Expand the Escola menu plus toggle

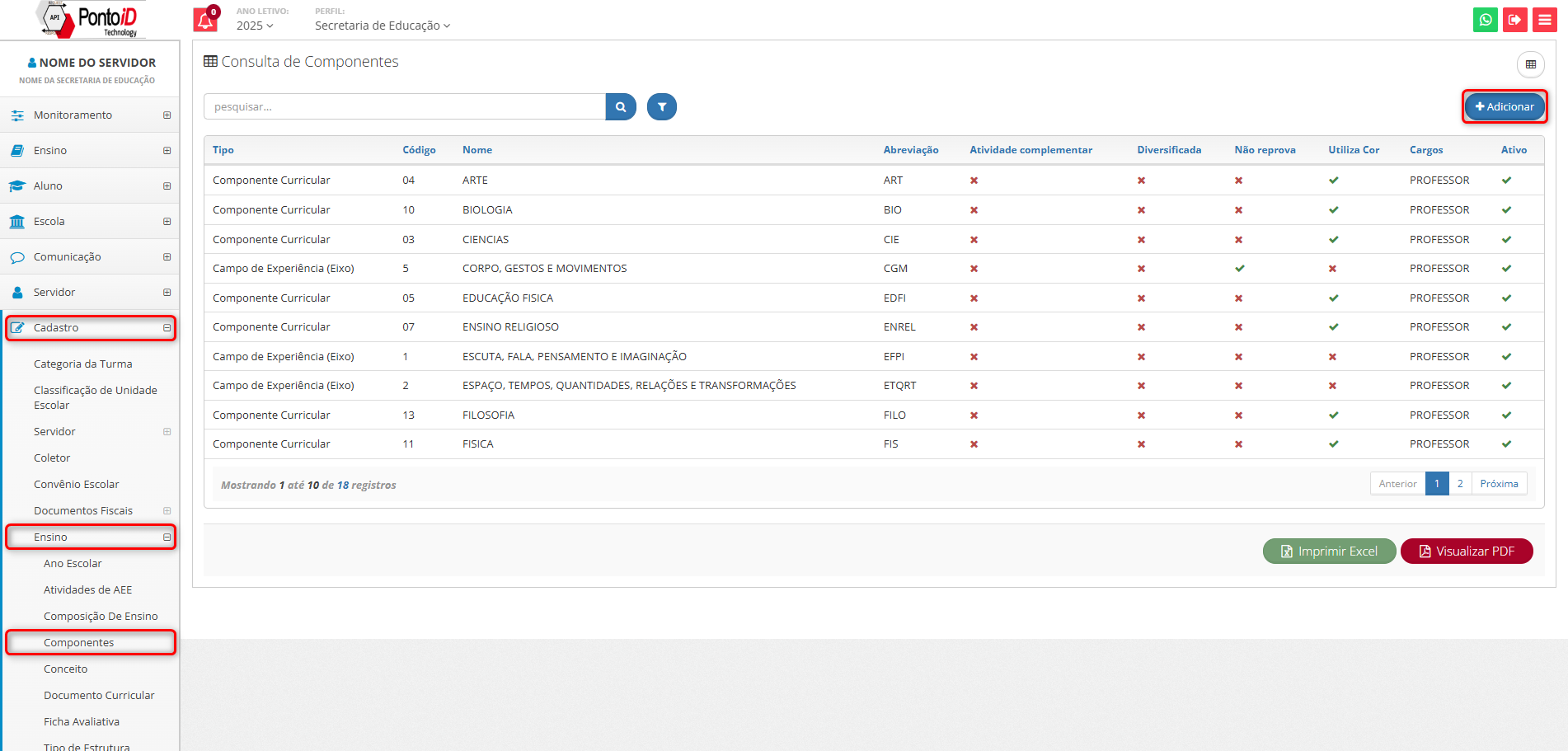click(167, 222)
